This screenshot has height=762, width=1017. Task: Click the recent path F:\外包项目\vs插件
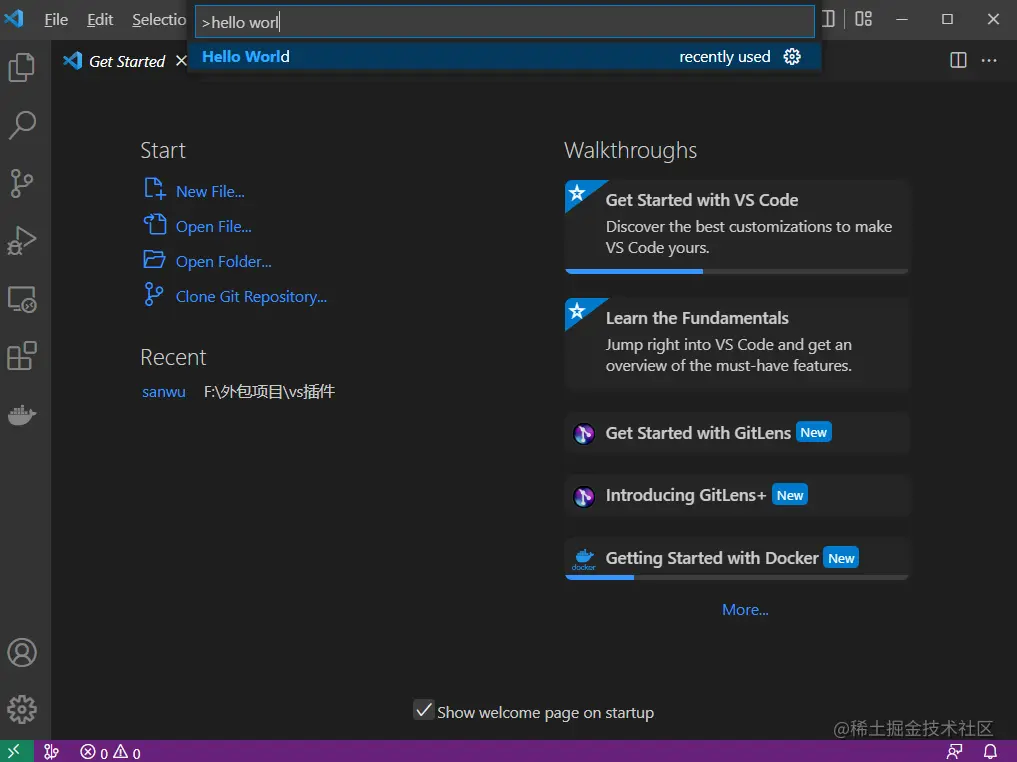click(269, 392)
